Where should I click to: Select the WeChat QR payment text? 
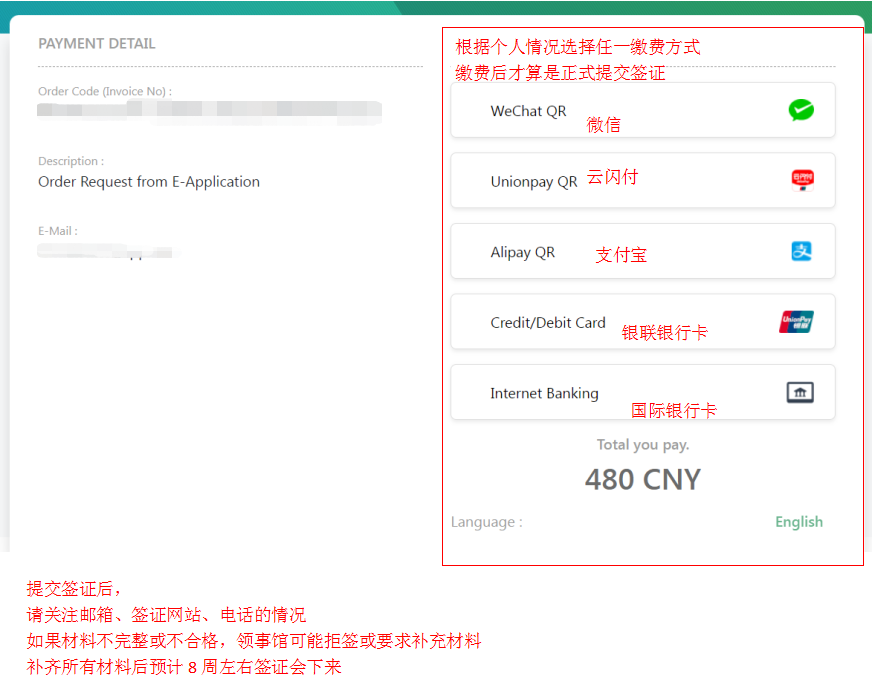(528, 111)
